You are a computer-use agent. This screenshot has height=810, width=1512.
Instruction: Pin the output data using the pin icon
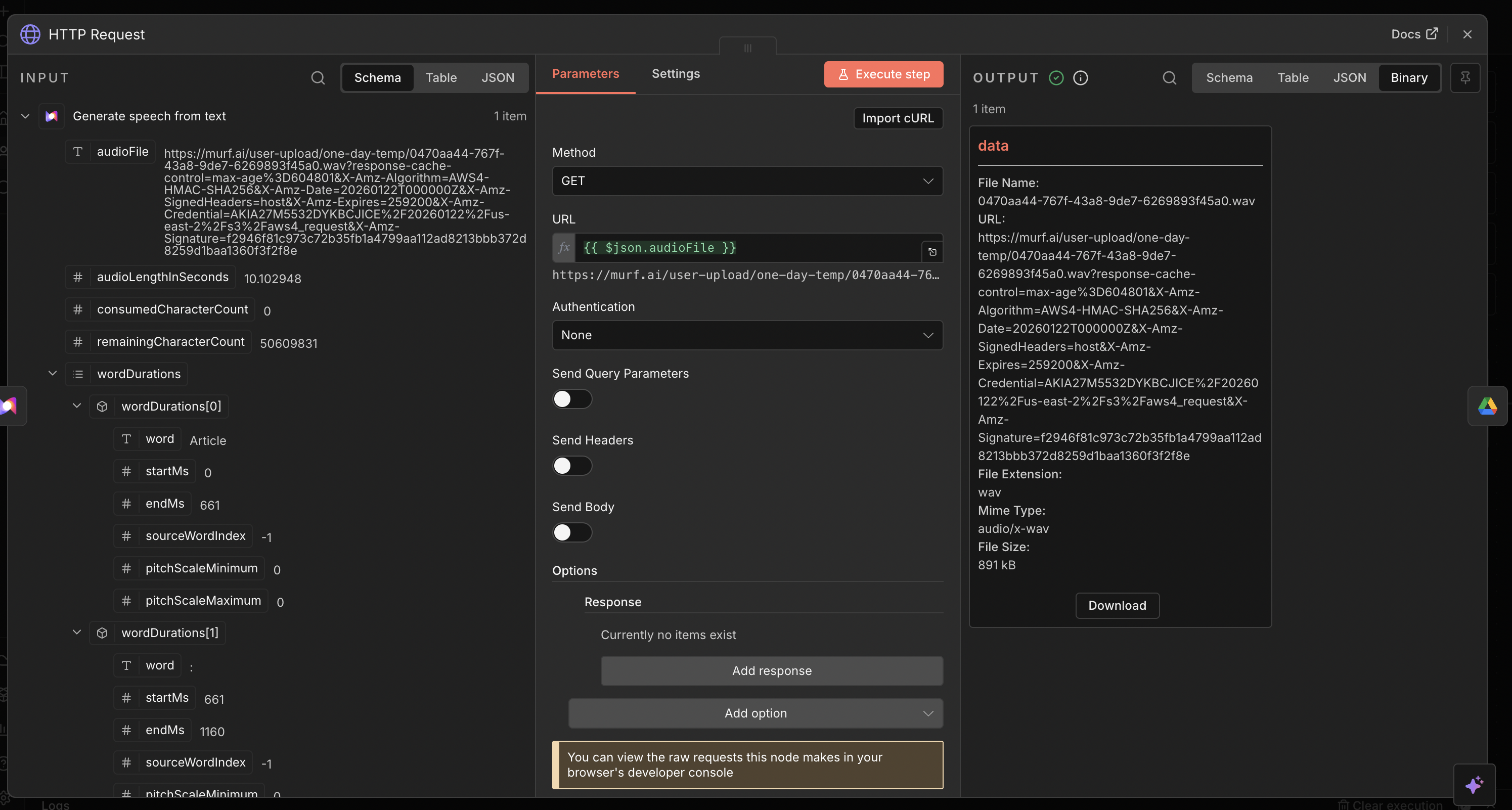[1465, 77]
